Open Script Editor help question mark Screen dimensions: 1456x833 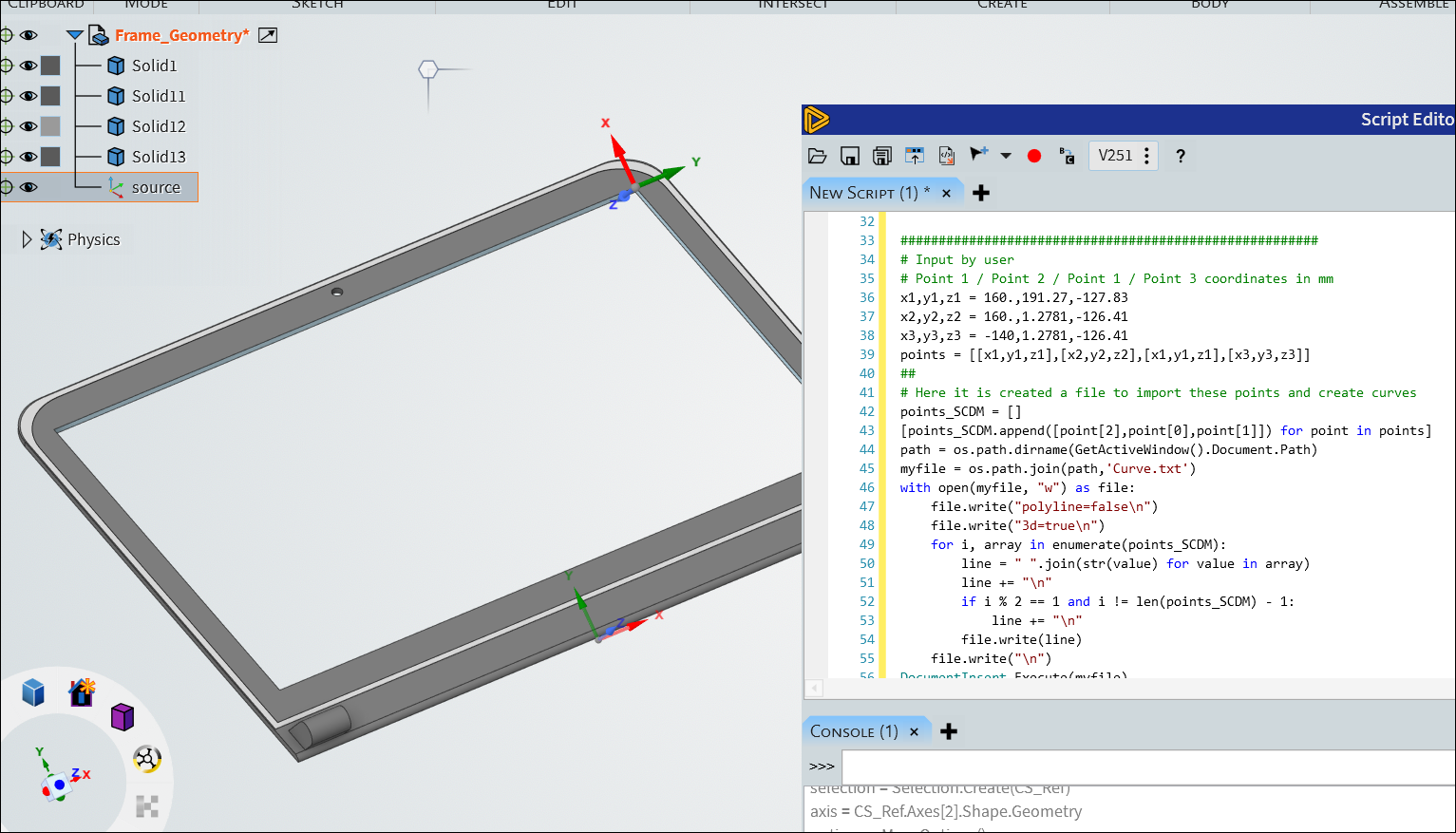point(1181,156)
